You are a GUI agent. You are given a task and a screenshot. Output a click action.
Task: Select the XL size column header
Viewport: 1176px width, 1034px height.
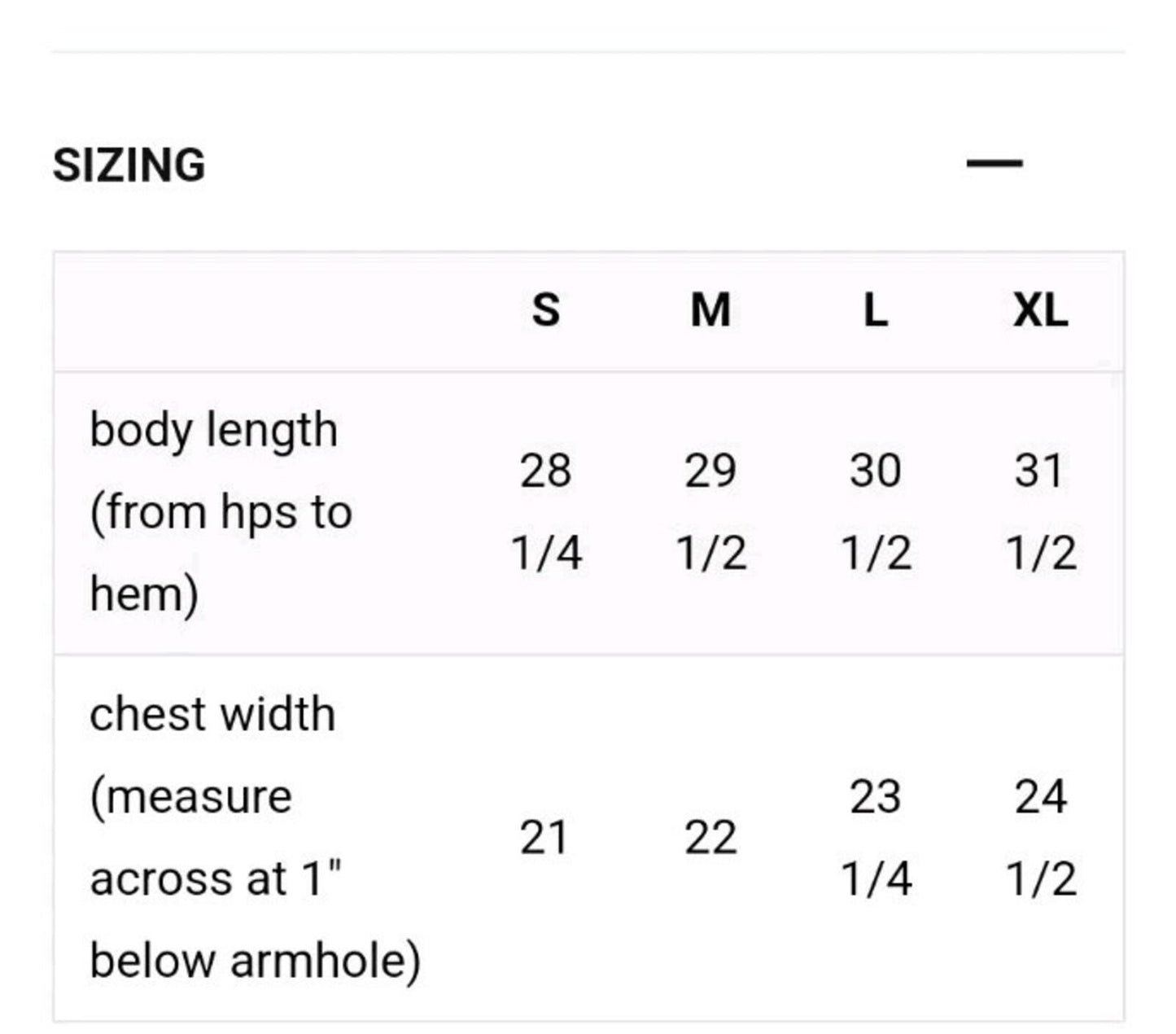tap(1040, 310)
